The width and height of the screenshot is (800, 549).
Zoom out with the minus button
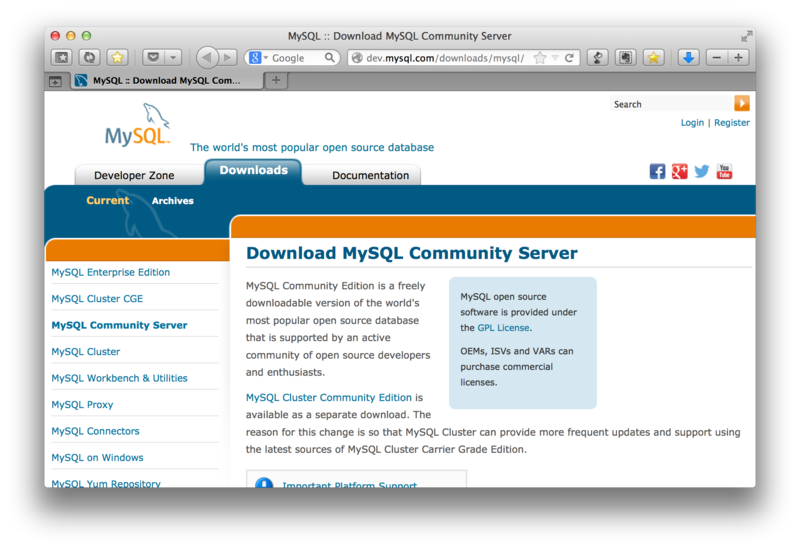click(717, 58)
